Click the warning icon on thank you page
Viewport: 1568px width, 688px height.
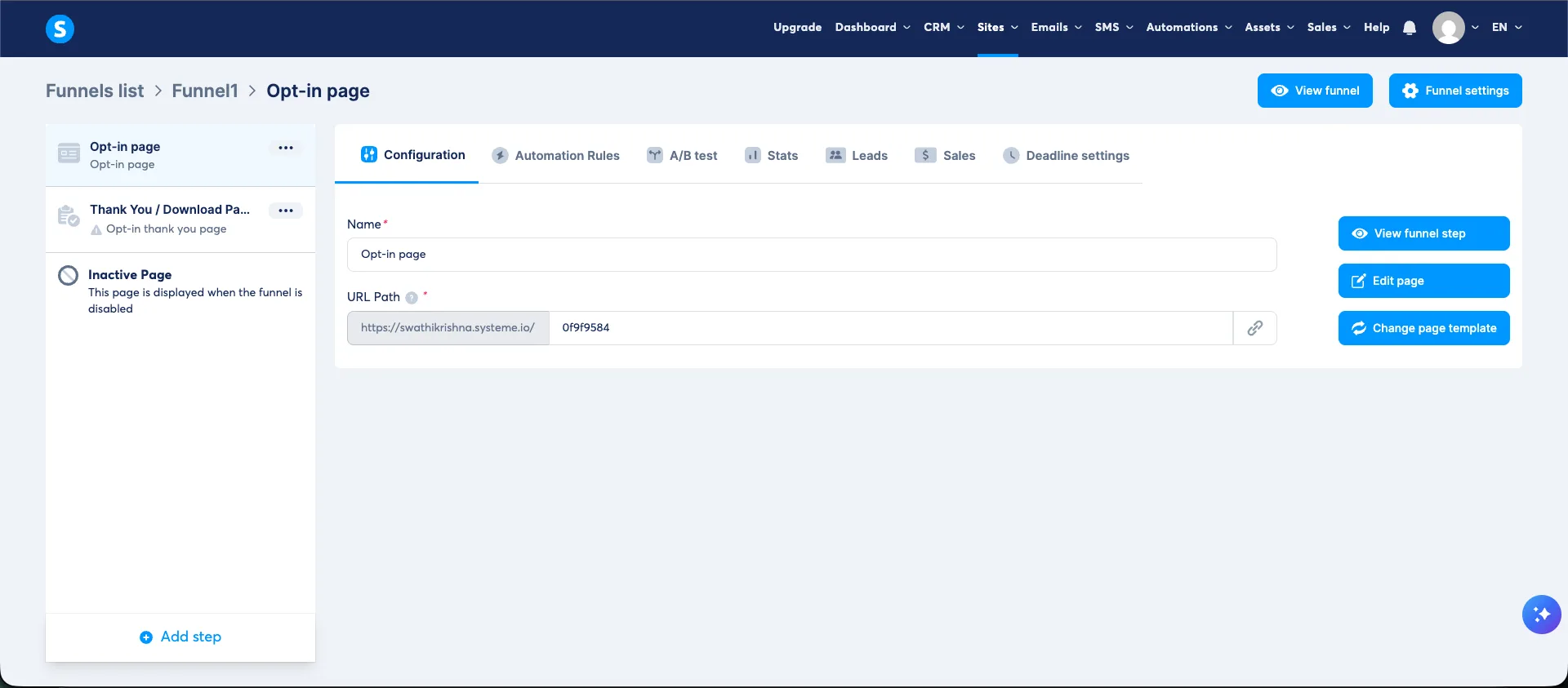coord(96,230)
